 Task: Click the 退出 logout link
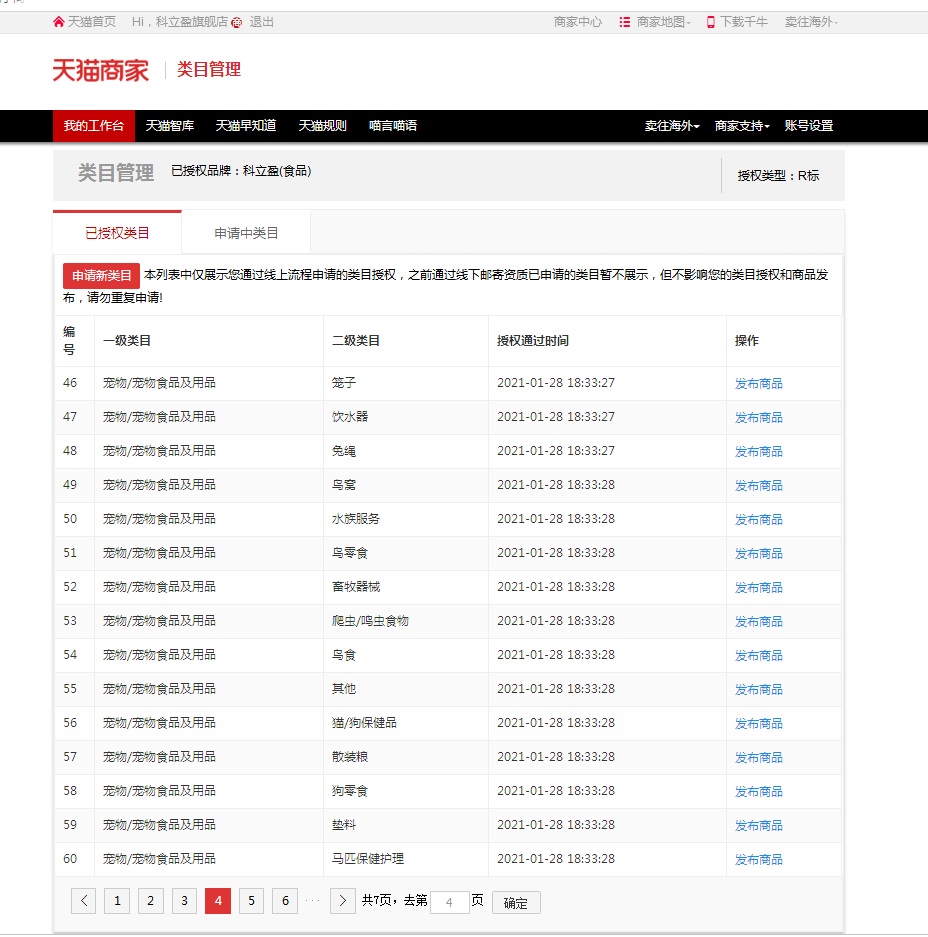tap(261, 22)
